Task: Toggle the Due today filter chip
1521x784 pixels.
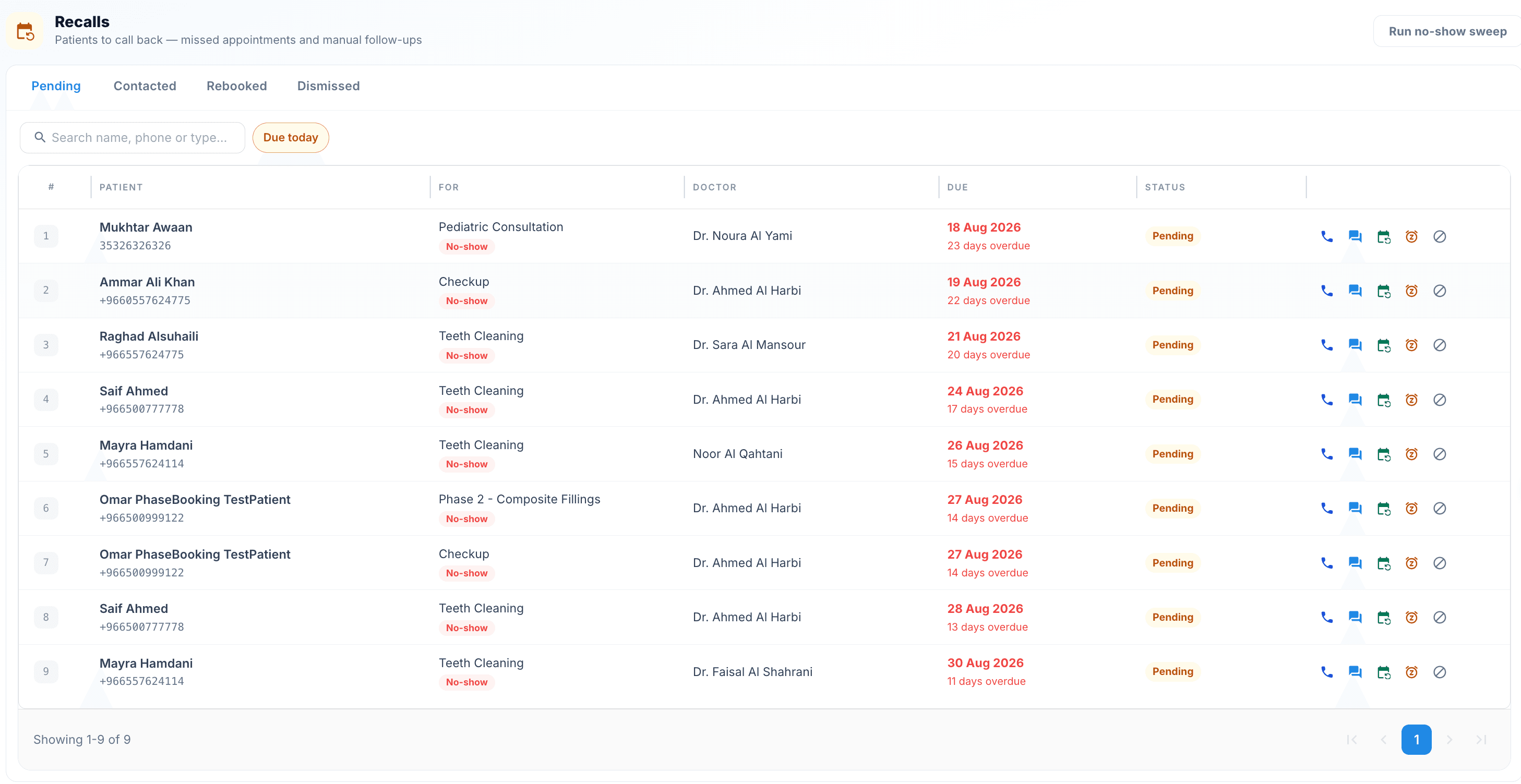Action: [x=291, y=138]
